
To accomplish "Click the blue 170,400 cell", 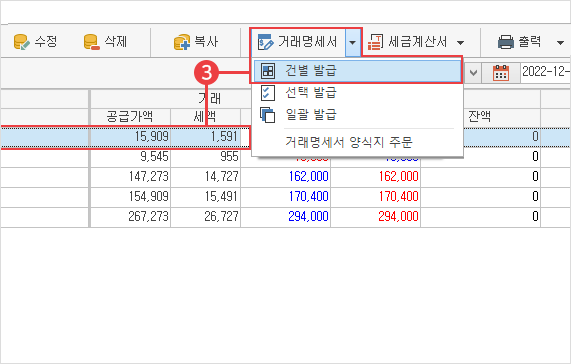I will [x=286, y=197].
